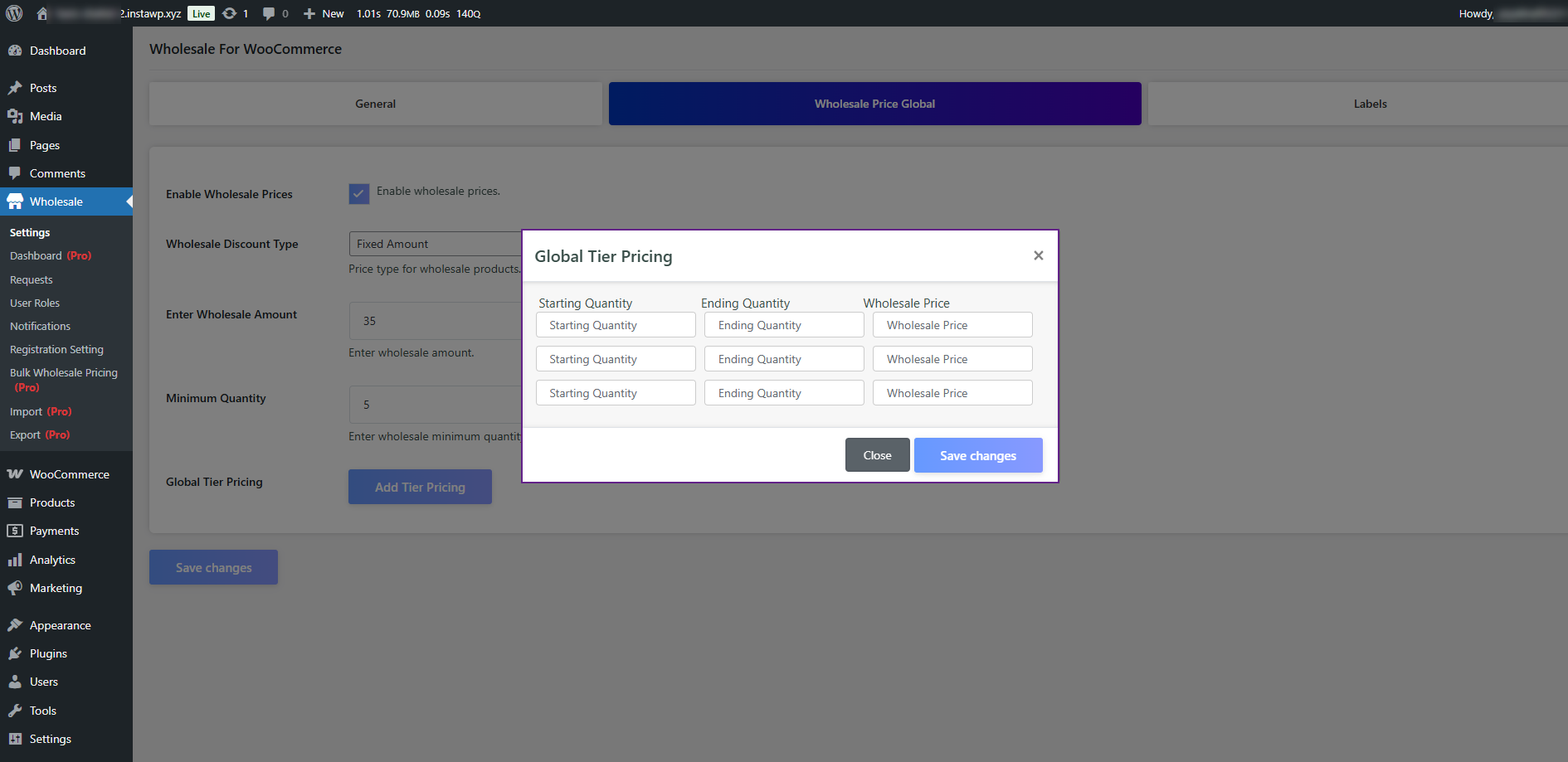1568x762 pixels.
Task: Focus third row Ending Quantity field
Action: click(x=784, y=393)
